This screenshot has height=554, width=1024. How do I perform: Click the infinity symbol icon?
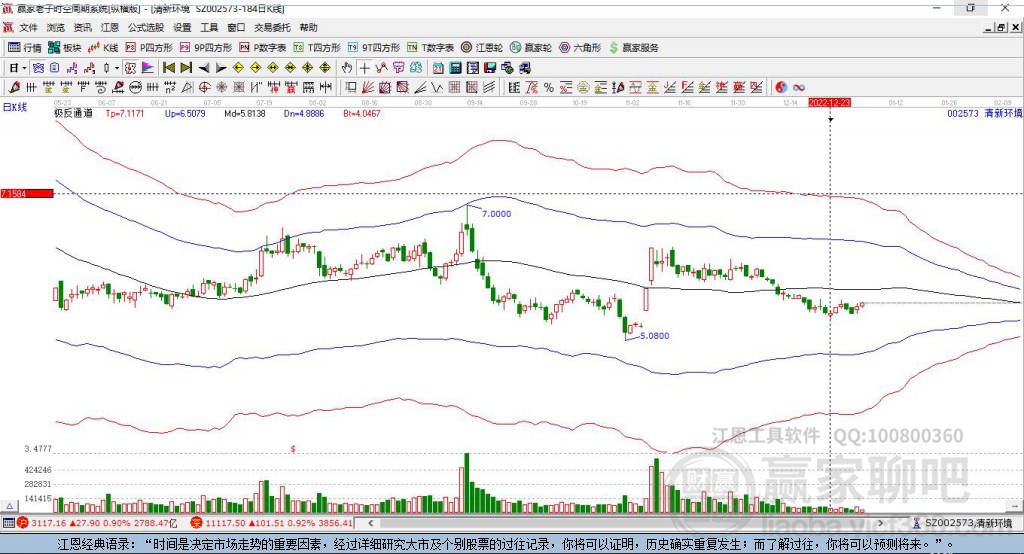coord(799,87)
